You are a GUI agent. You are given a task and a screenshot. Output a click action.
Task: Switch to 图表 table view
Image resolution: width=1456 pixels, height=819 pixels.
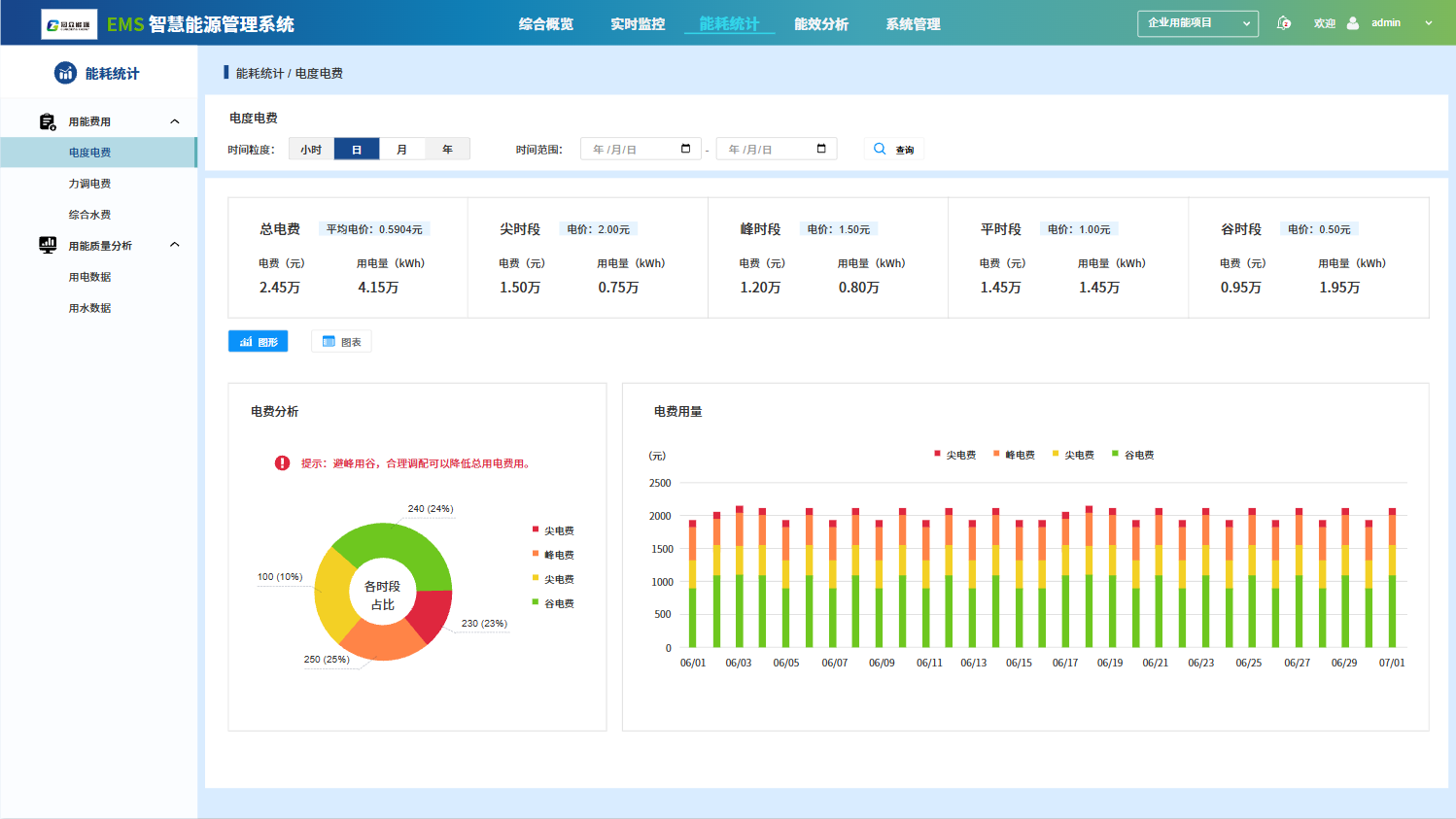341,342
